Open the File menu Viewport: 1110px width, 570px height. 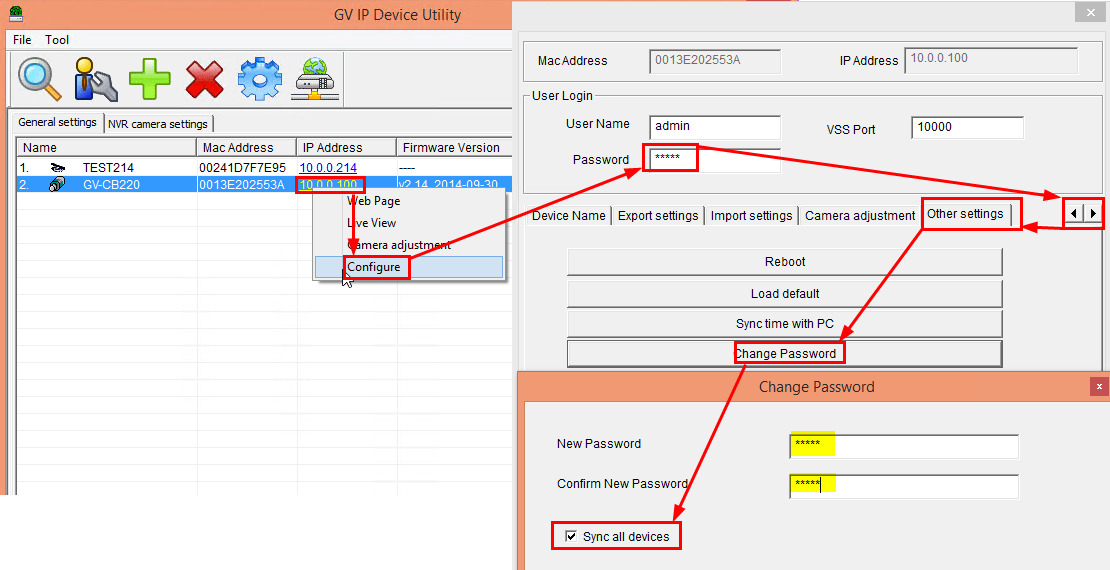pyautogui.click(x=22, y=40)
